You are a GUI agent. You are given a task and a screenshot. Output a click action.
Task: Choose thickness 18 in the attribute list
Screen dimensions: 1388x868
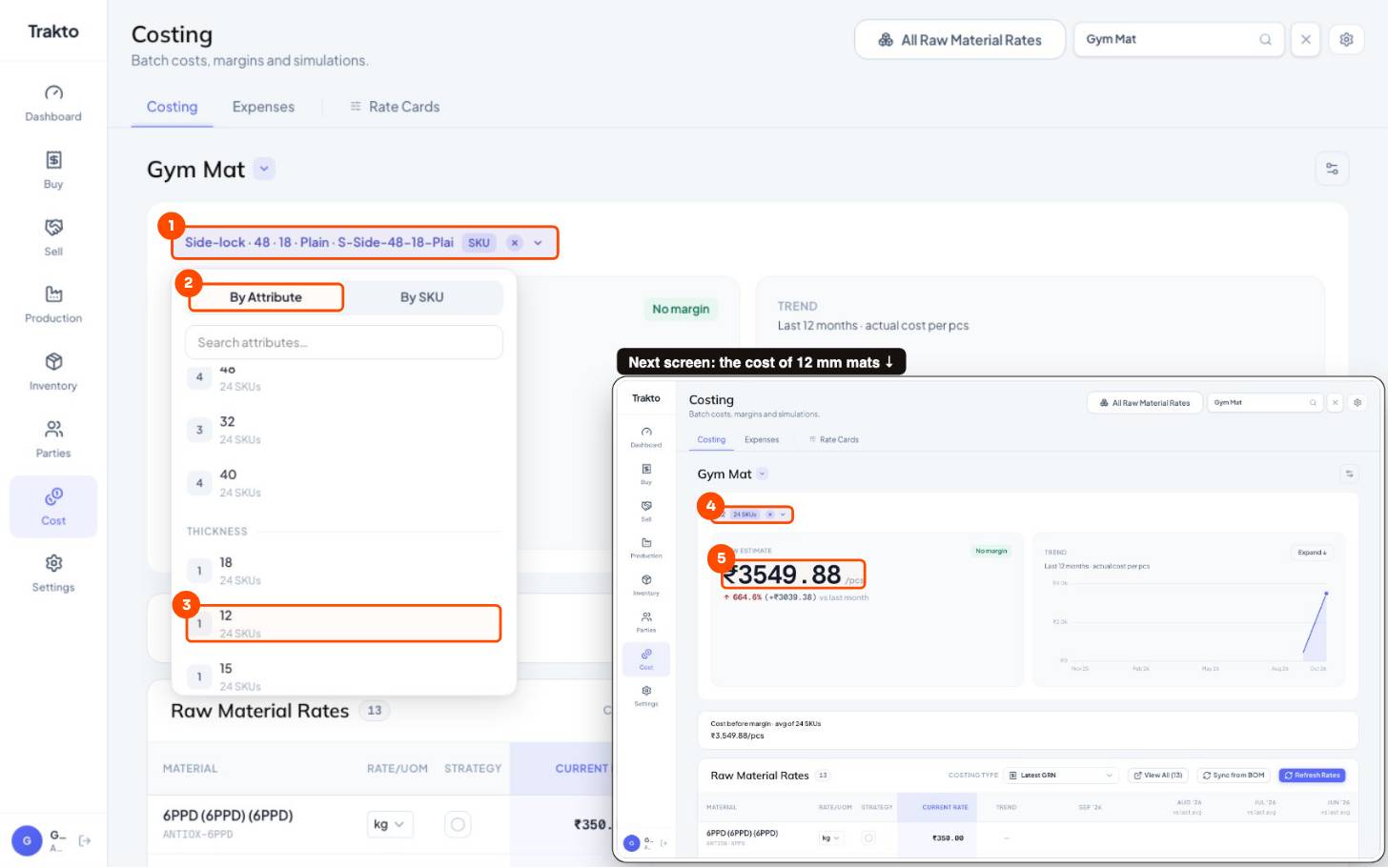click(343, 571)
